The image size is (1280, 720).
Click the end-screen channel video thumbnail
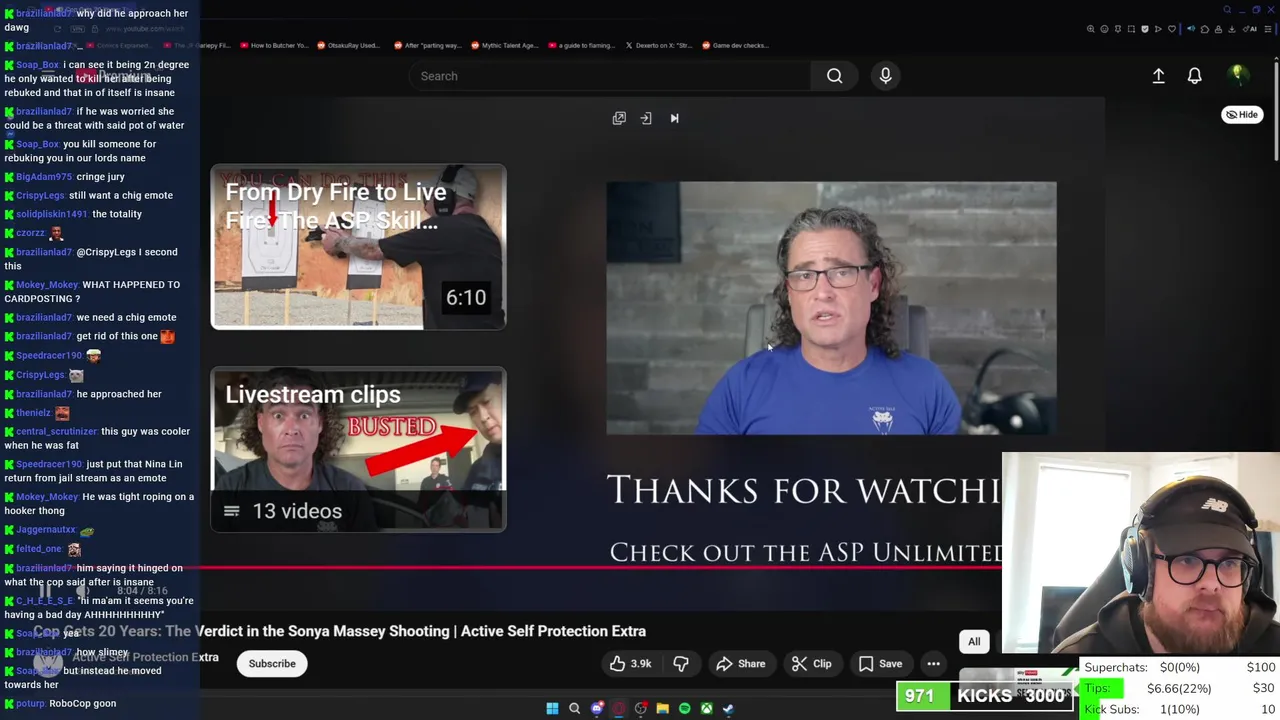(831, 308)
